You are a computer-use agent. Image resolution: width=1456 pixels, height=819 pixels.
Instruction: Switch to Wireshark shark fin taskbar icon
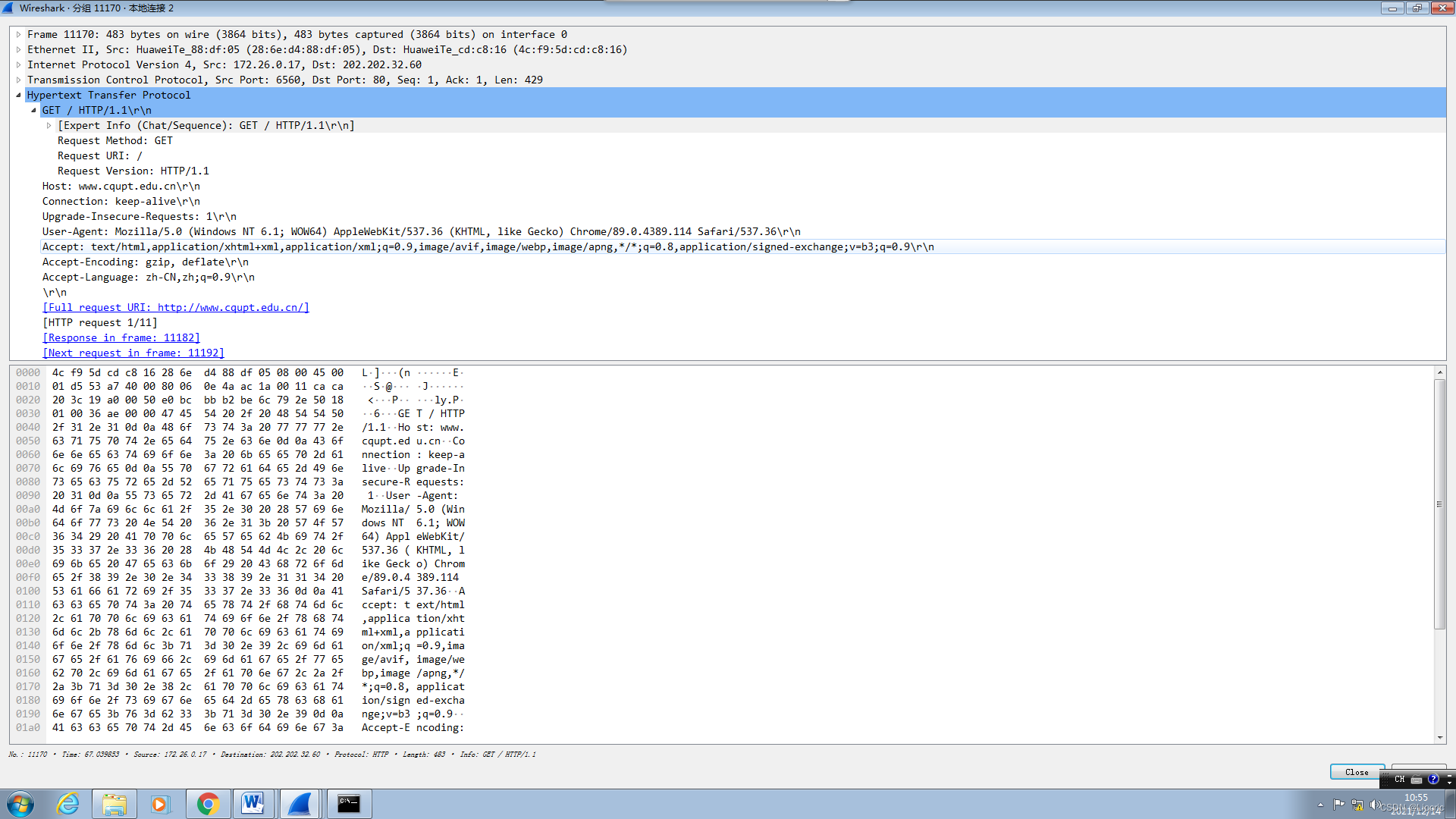[300, 804]
